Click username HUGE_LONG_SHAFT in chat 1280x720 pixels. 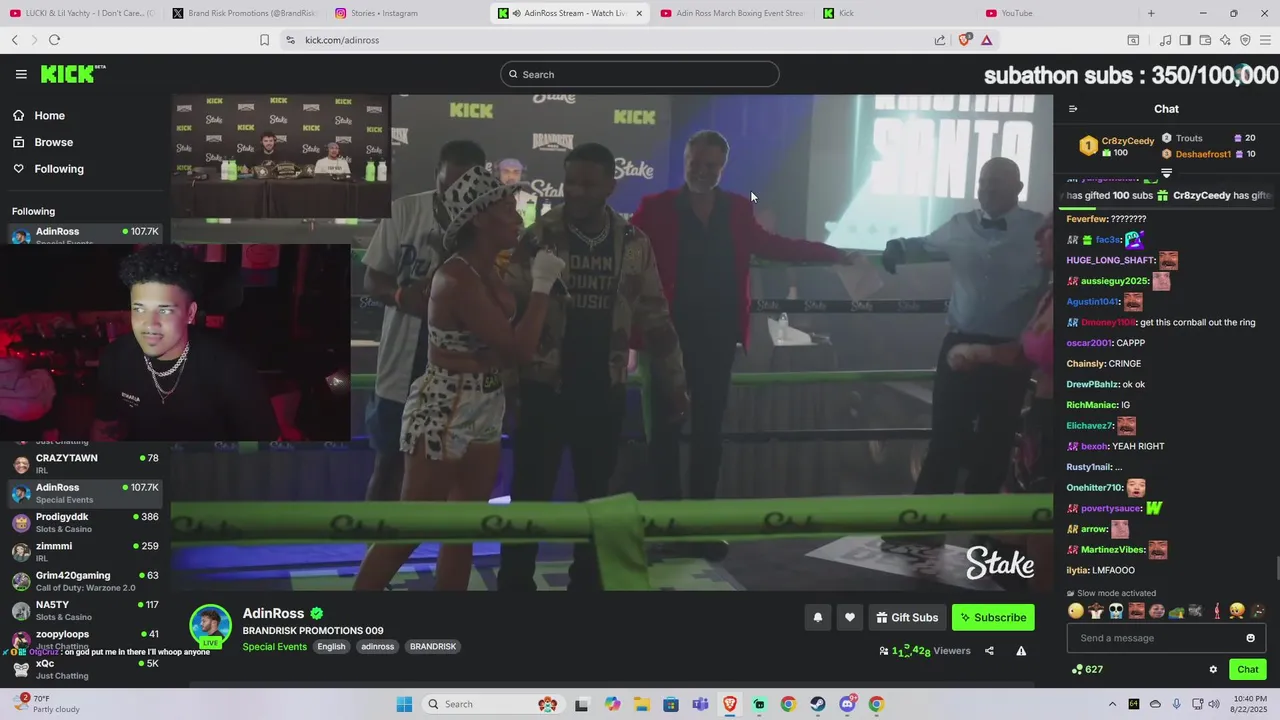click(x=1111, y=260)
